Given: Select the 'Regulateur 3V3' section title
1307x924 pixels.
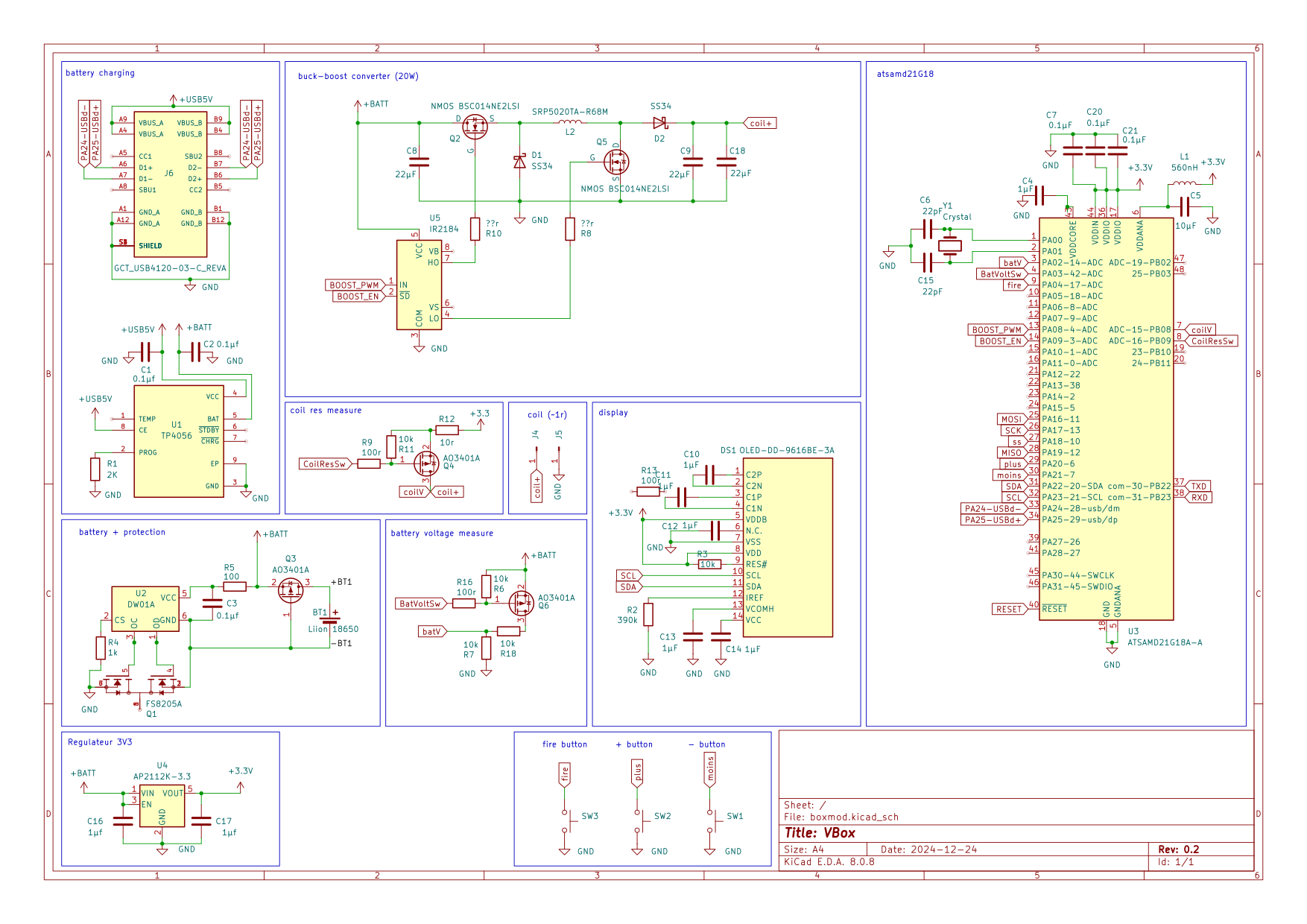Looking at the screenshot, I should [100, 742].
